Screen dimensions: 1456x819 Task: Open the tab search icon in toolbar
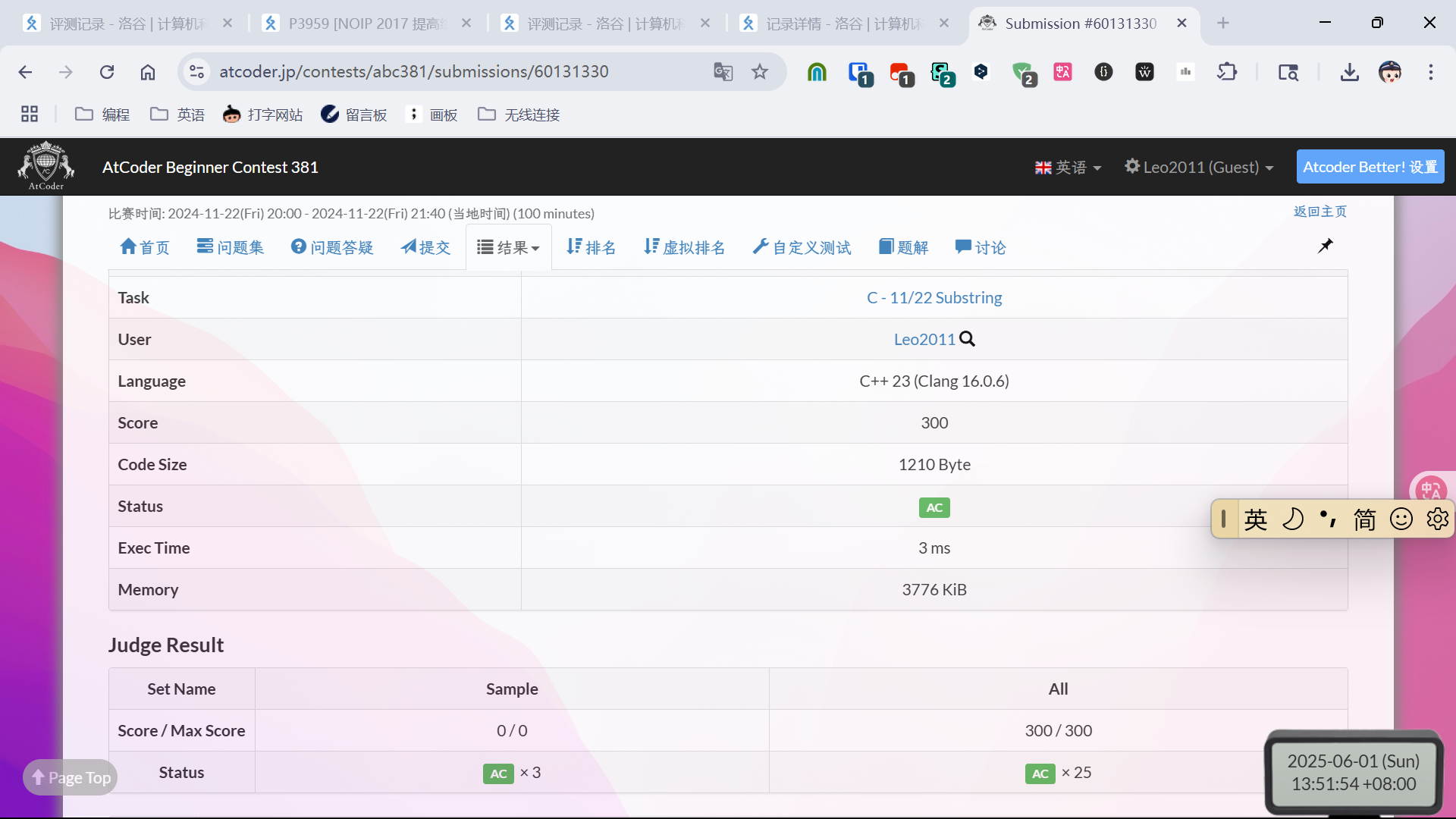[x=1288, y=72]
